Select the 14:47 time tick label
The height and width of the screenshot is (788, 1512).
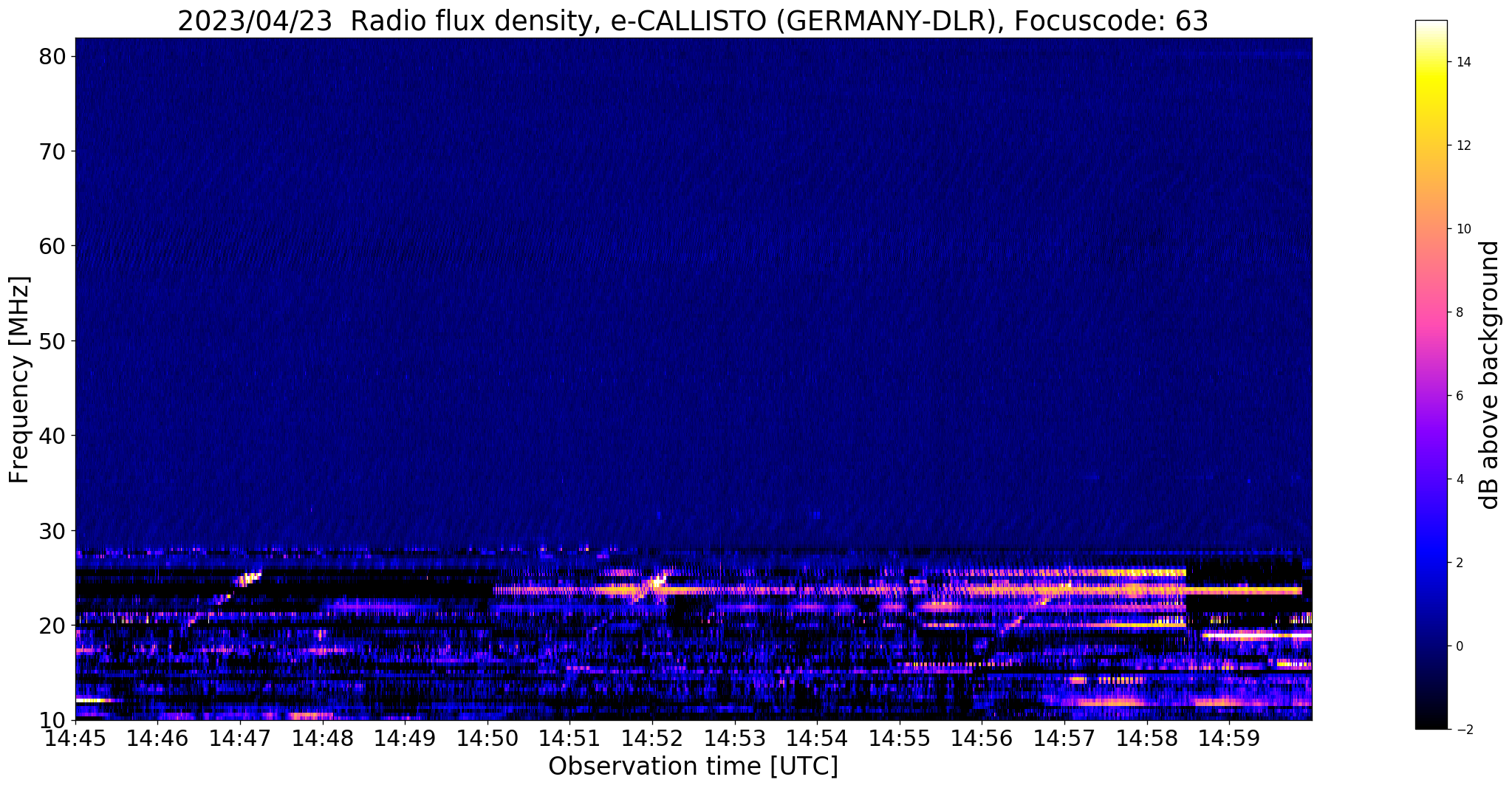click(x=240, y=739)
